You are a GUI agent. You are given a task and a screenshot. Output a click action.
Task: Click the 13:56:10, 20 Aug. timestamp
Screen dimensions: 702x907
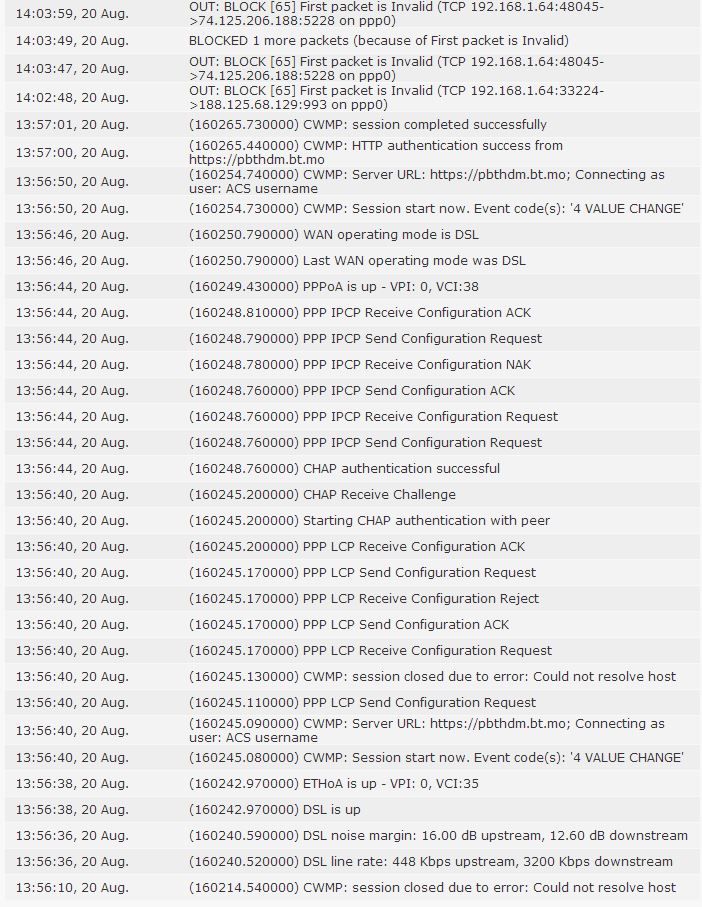click(x=72, y=888)
